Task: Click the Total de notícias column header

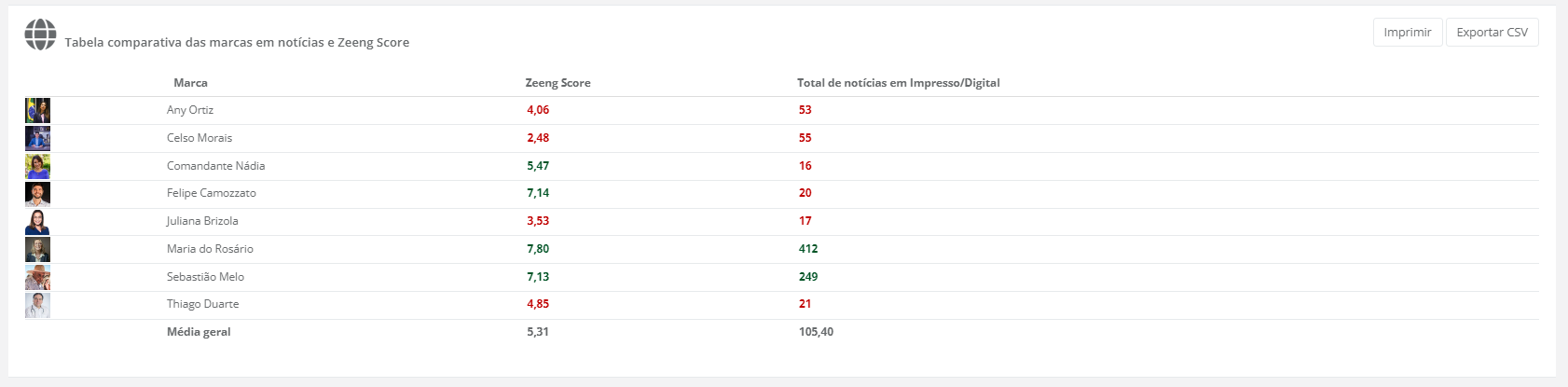Action: 898,83
